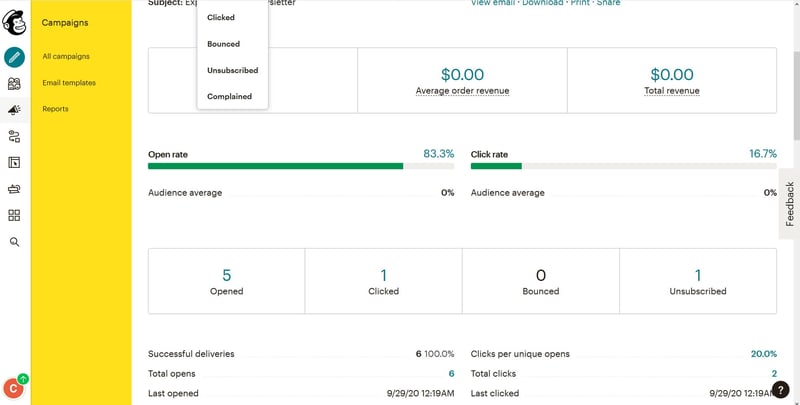
Task: Choose Bounced in the dropdown list
Action: tap(223, 44)
